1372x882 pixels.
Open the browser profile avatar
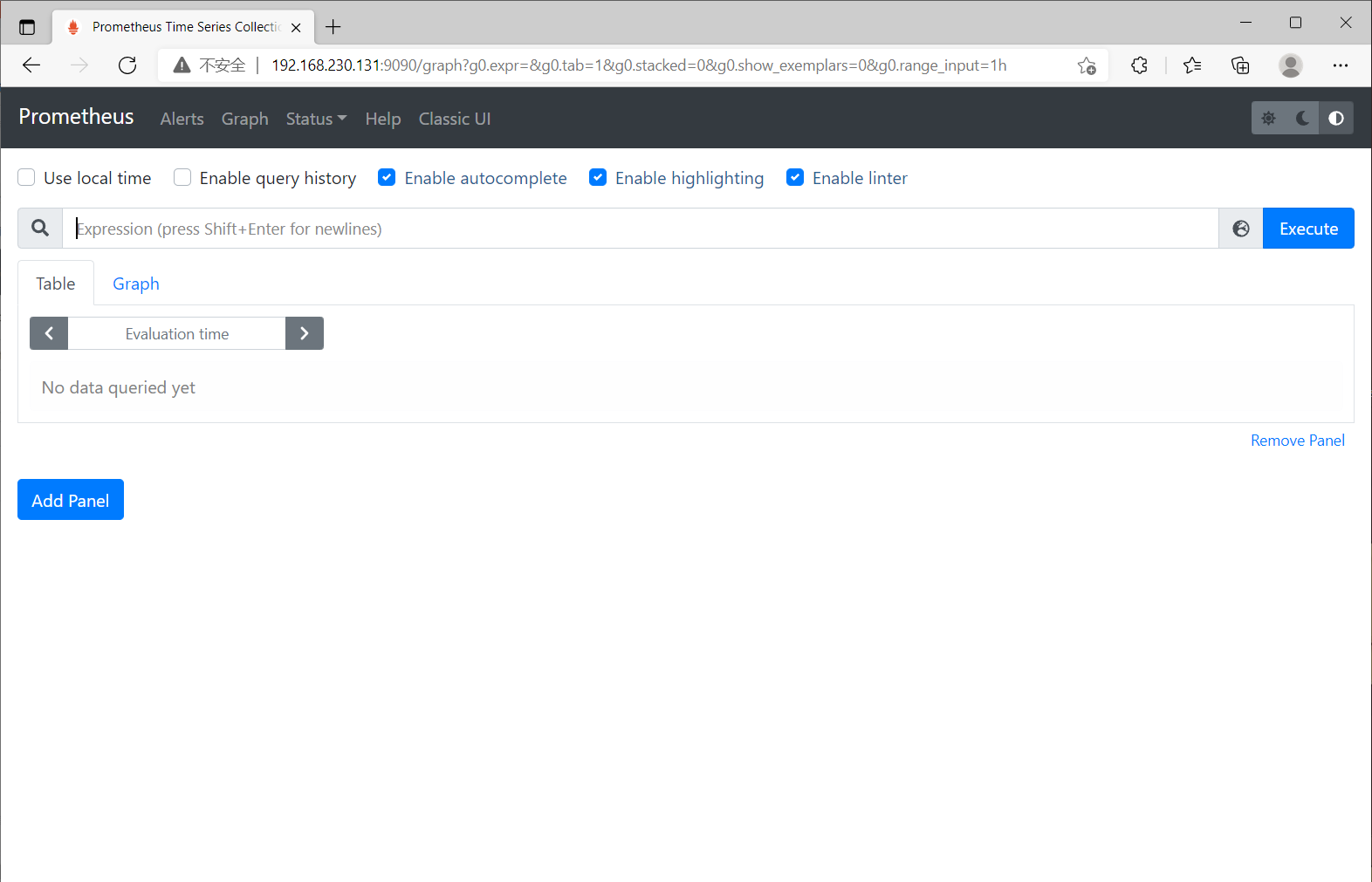(1291, 65)
